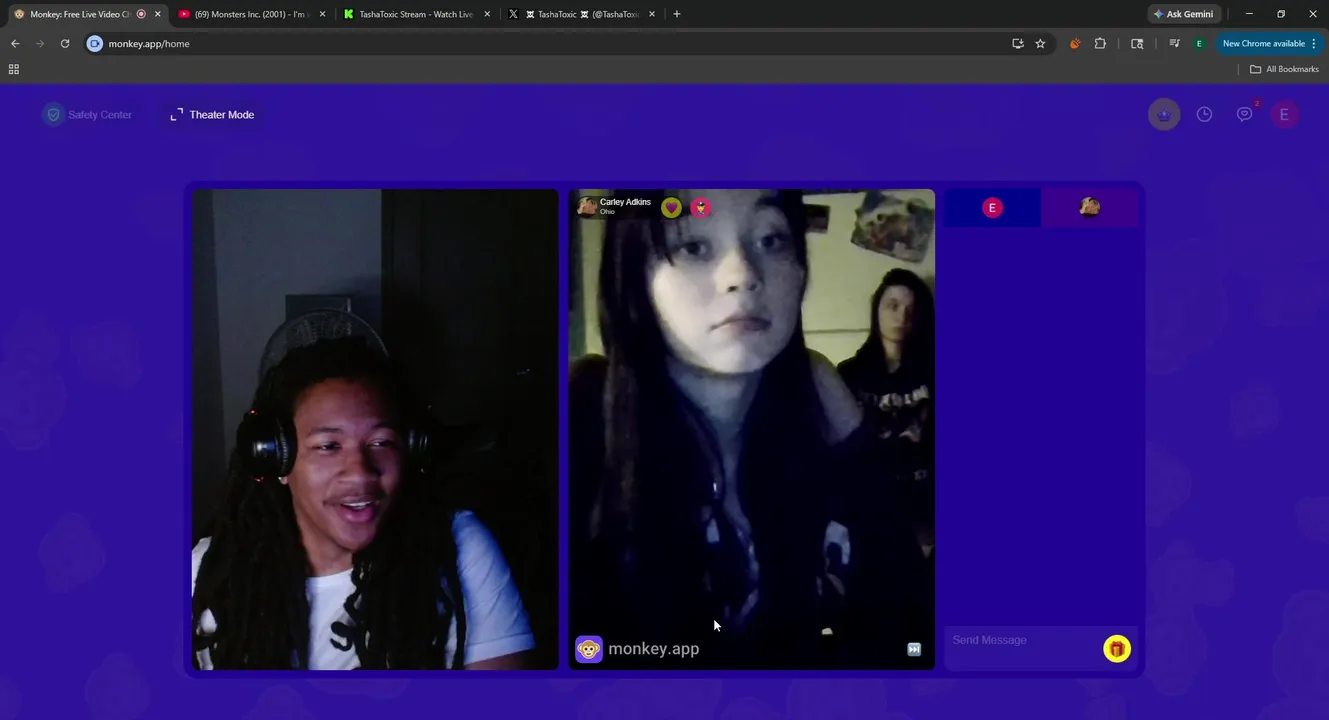Image resolution: width=1329 pixels, height=720 pixels.
Task: Enter Theater Mode
Action: [x=212, y=115]
